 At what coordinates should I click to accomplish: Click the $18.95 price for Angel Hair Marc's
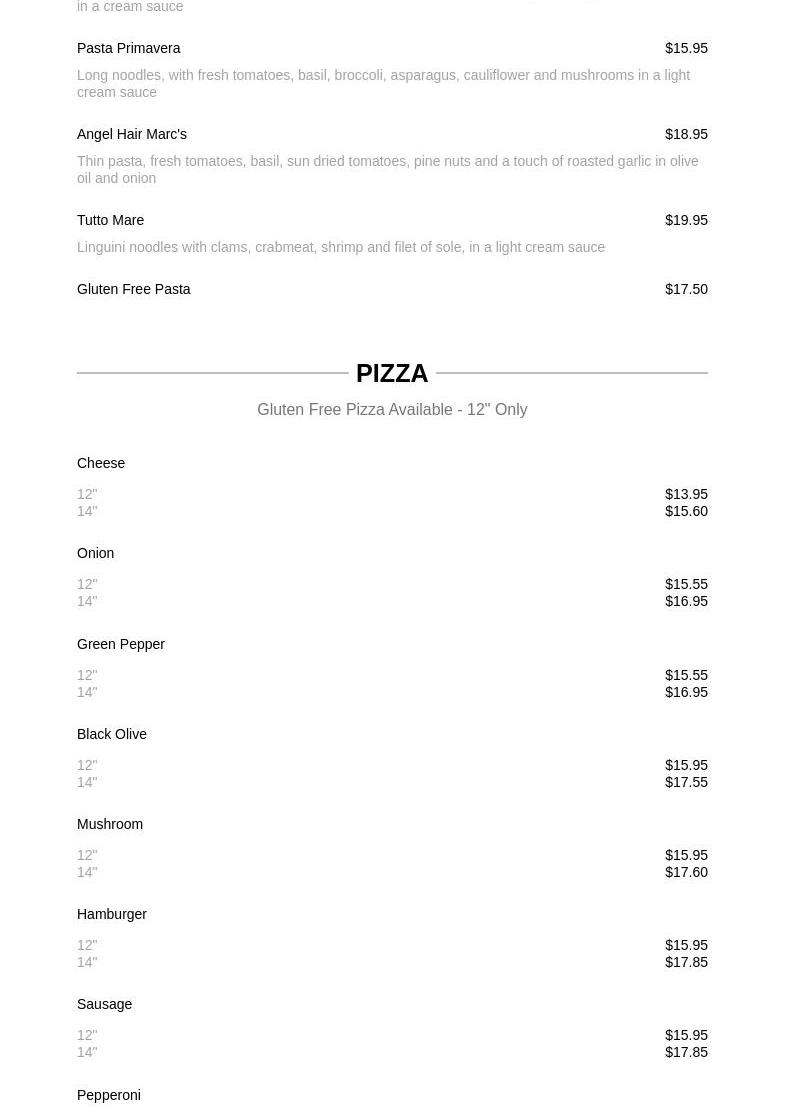686,134
